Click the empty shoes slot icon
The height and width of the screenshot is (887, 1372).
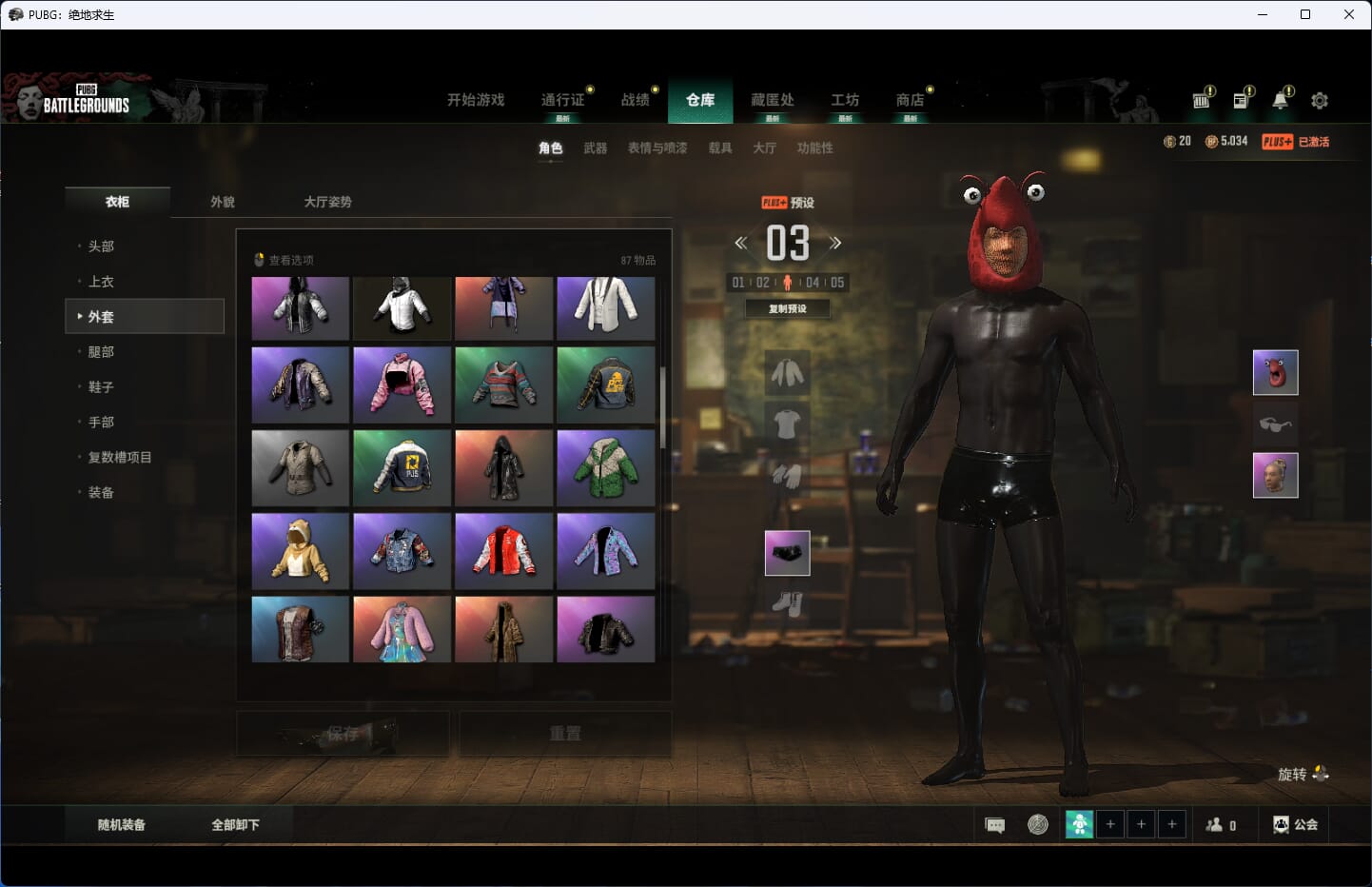tap(787, 603)
